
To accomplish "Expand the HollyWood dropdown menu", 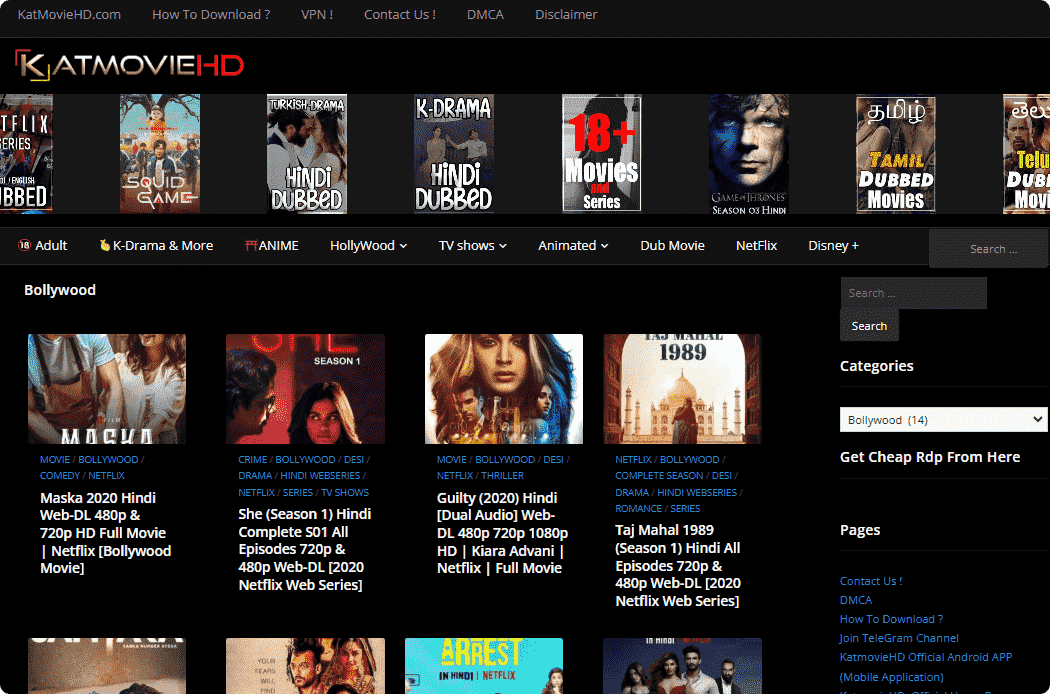I will click(368, 246).
